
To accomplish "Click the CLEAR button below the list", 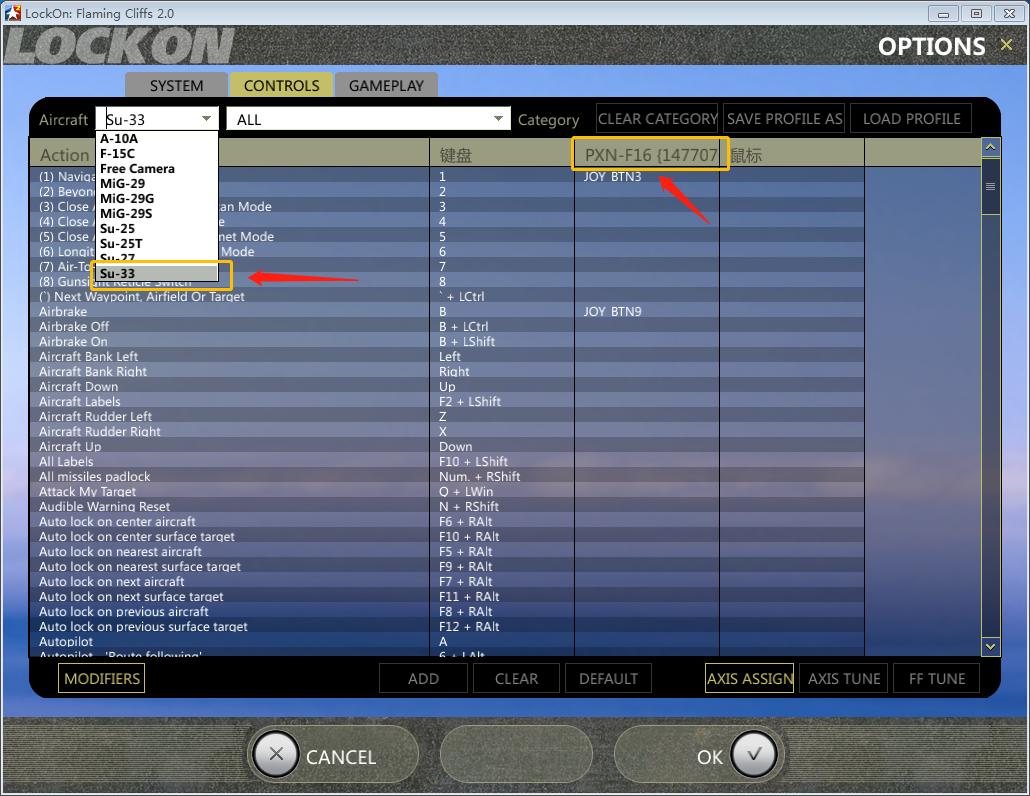I will point(516,678).
